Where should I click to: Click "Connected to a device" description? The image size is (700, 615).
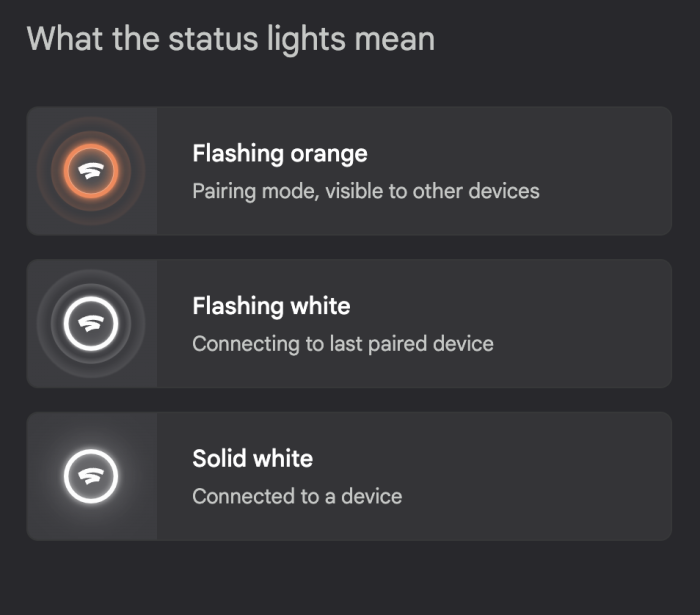click(x=297, y=497)
